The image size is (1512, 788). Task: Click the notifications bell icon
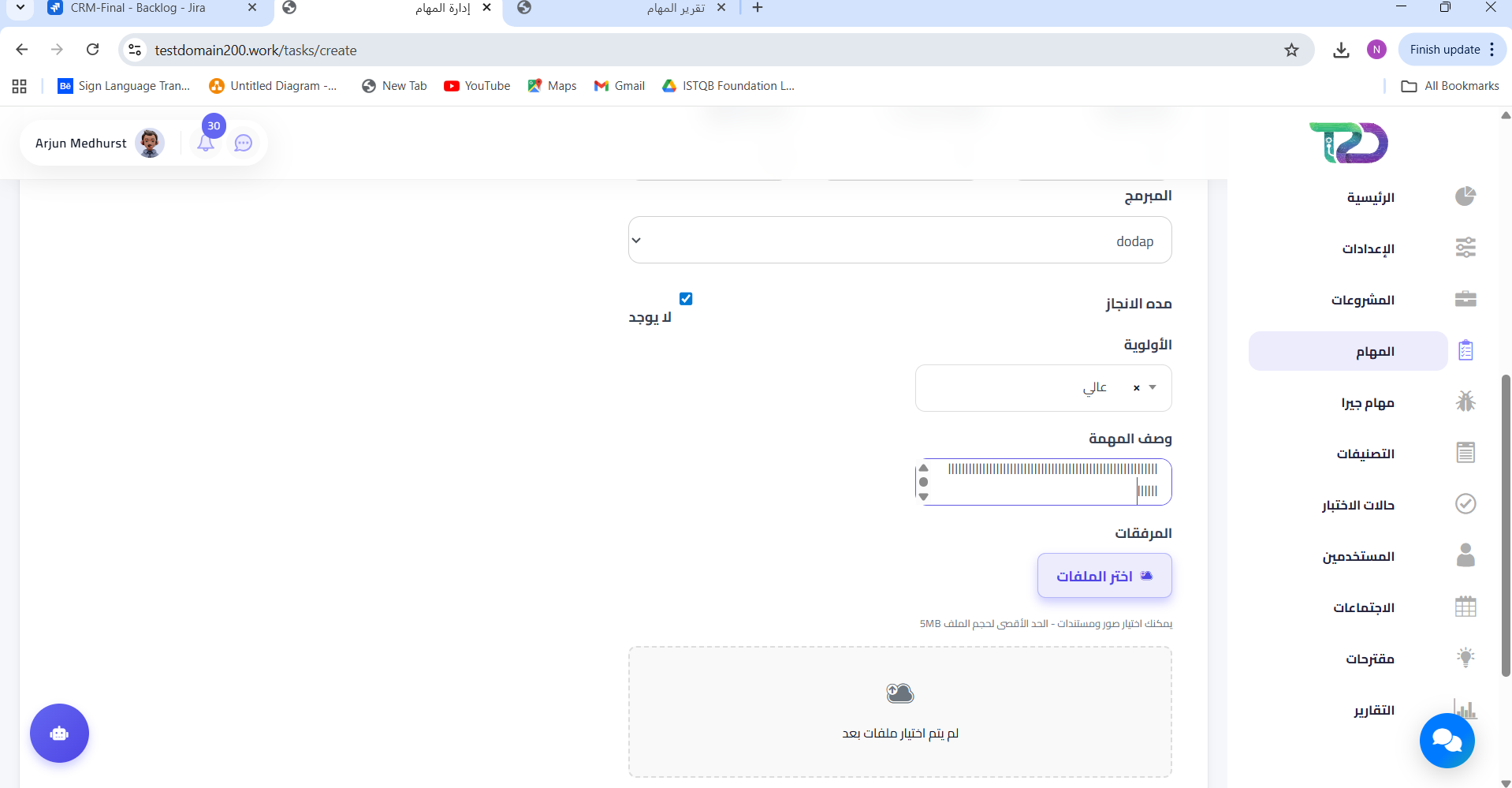point(206,144)
